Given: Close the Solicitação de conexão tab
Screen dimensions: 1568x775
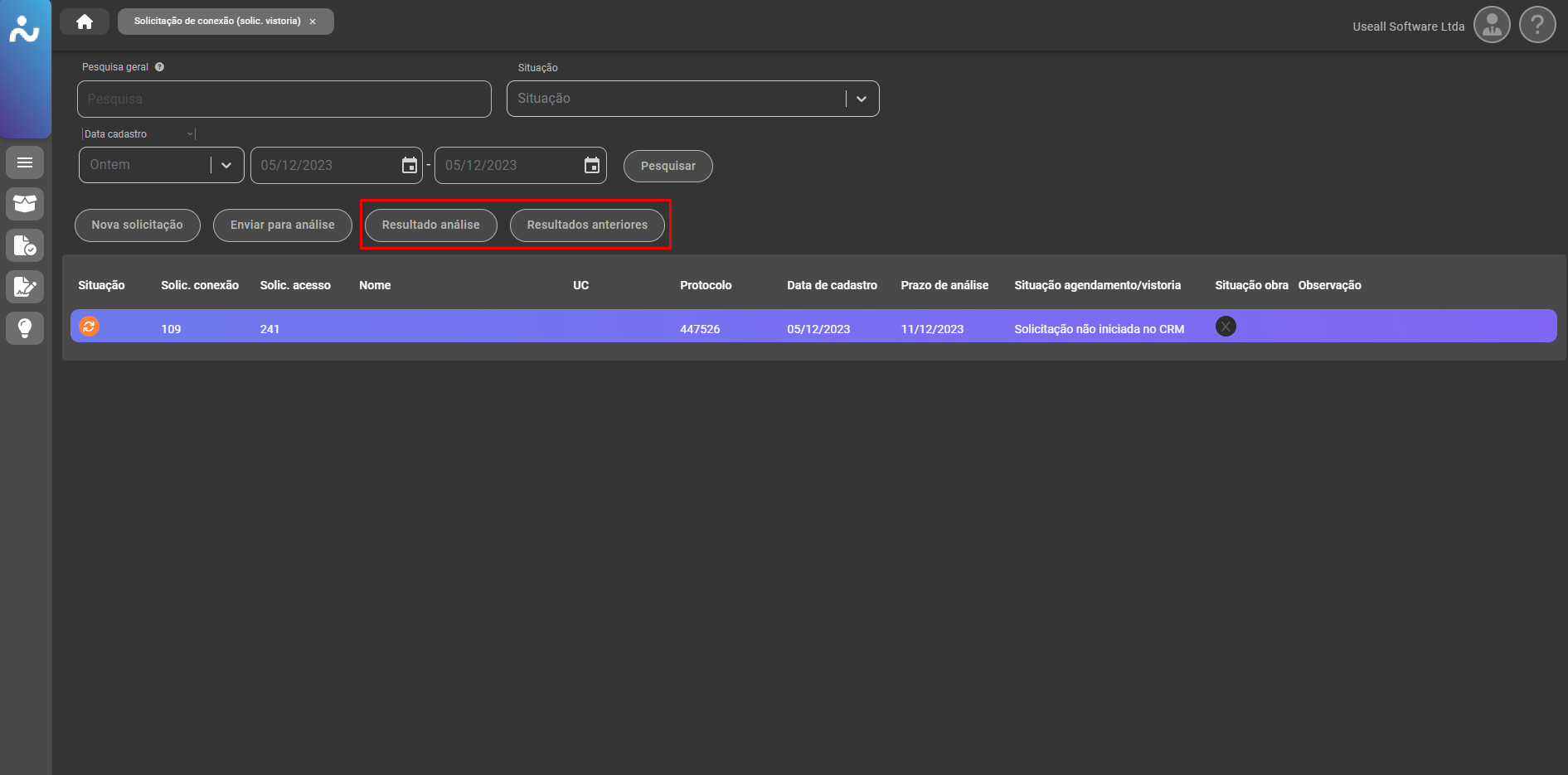Looking at the screenshot, I should [x=313, y=22].
